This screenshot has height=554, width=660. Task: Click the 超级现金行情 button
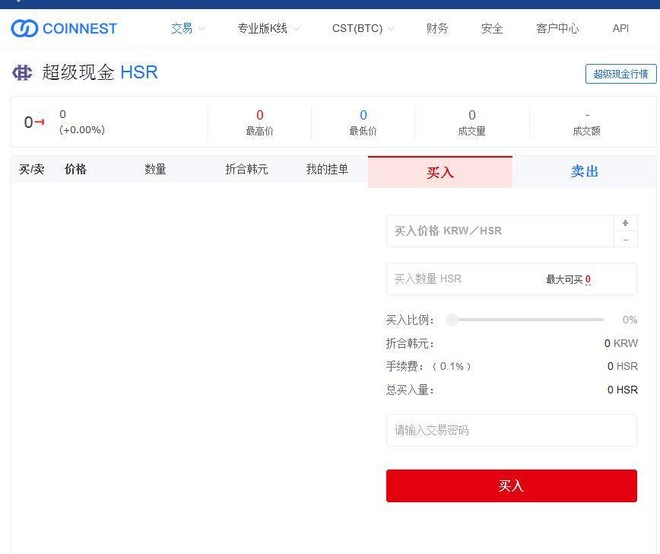620,74
